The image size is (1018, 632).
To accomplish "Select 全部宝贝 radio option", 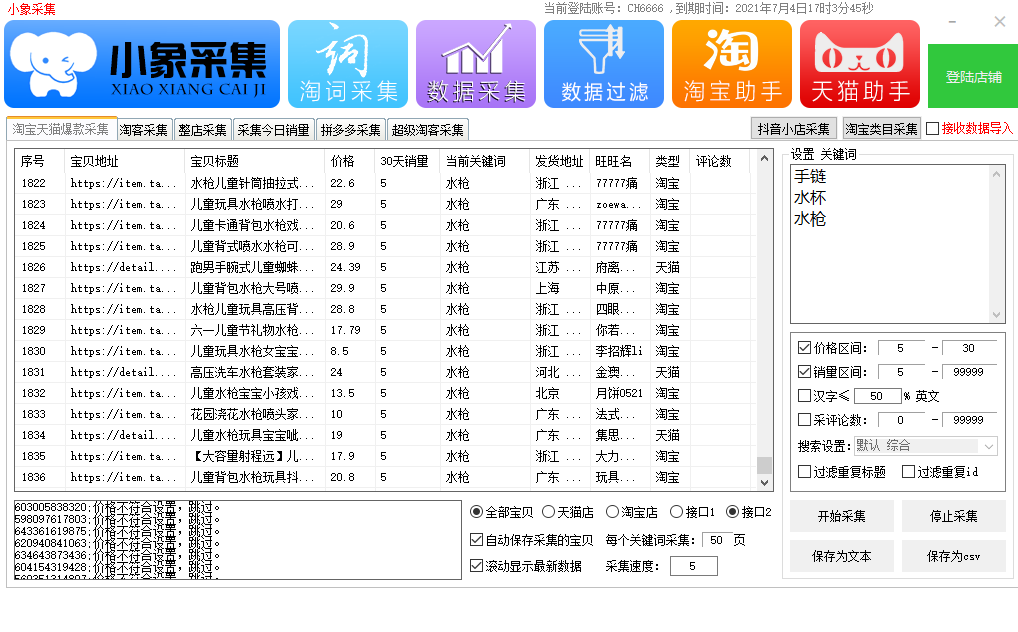I will click(x=476, y=512).
